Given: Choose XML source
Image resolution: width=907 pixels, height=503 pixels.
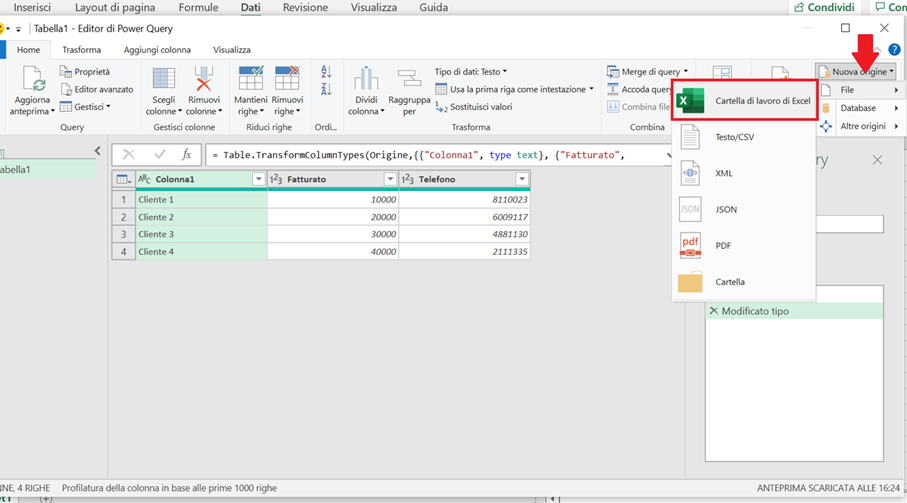Looking at the screenshot, I should point(744,173).
